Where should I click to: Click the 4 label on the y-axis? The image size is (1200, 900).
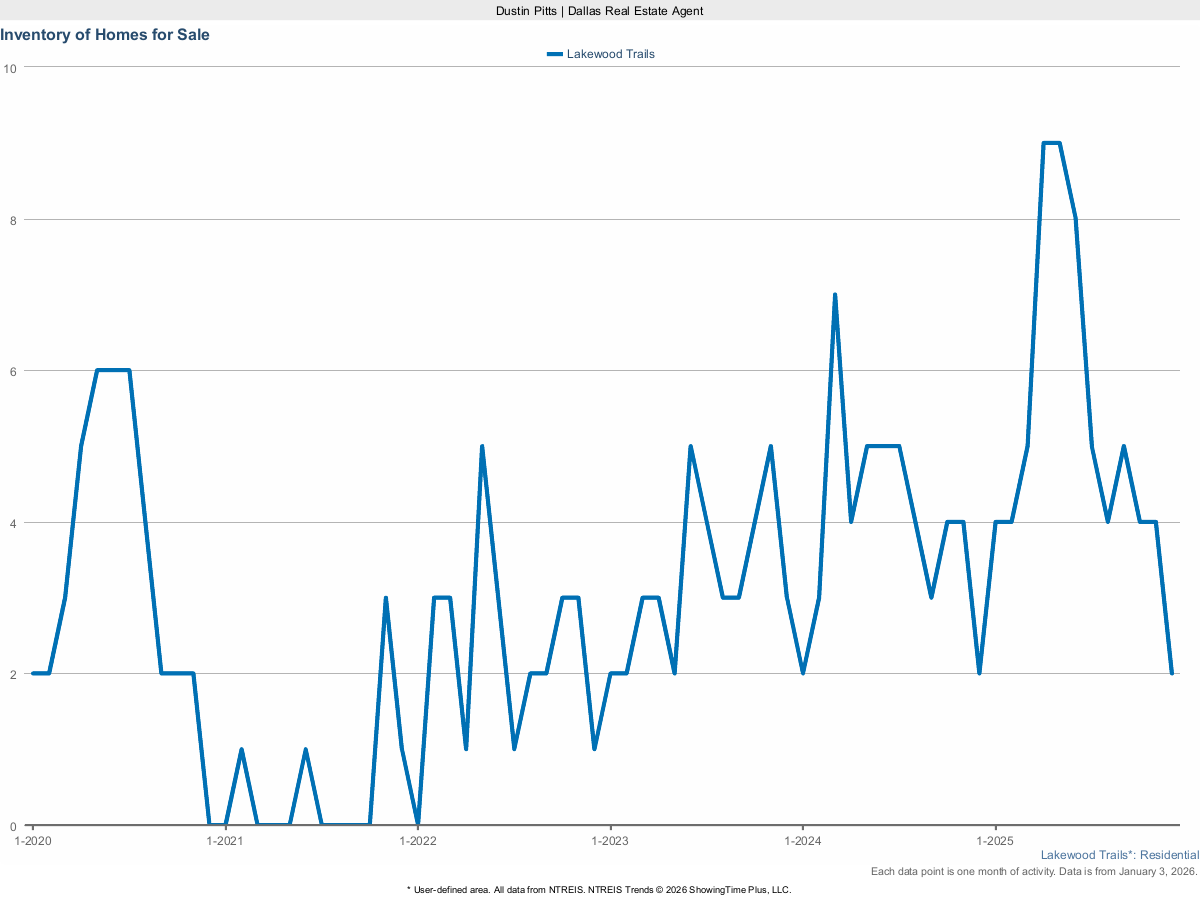(13, 523)
